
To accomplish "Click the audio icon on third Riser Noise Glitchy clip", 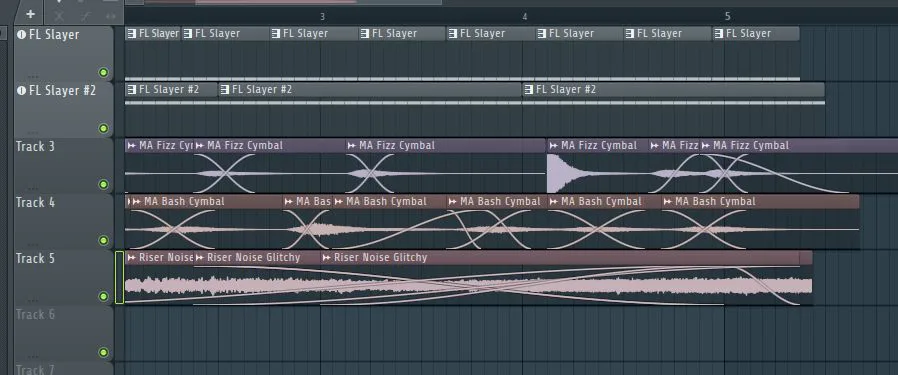I will [326, 258].
